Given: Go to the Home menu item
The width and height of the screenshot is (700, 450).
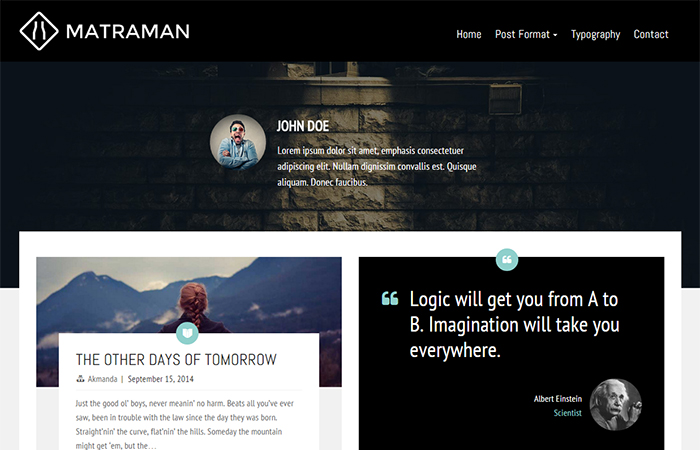Looking at the screenshot, I should 469,34.
